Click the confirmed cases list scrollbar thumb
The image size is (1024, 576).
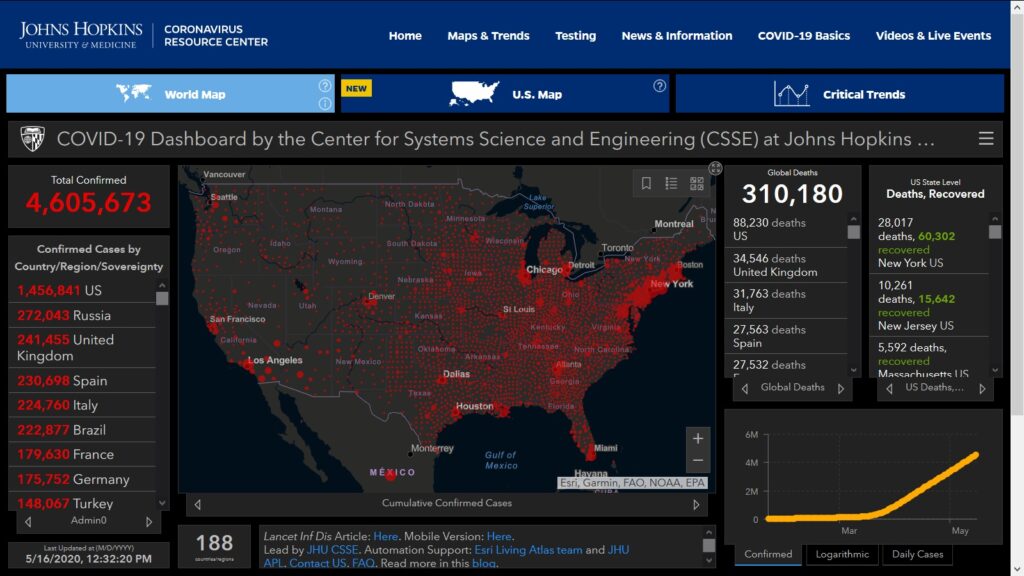pyautogui.click(x=162, y=298)
